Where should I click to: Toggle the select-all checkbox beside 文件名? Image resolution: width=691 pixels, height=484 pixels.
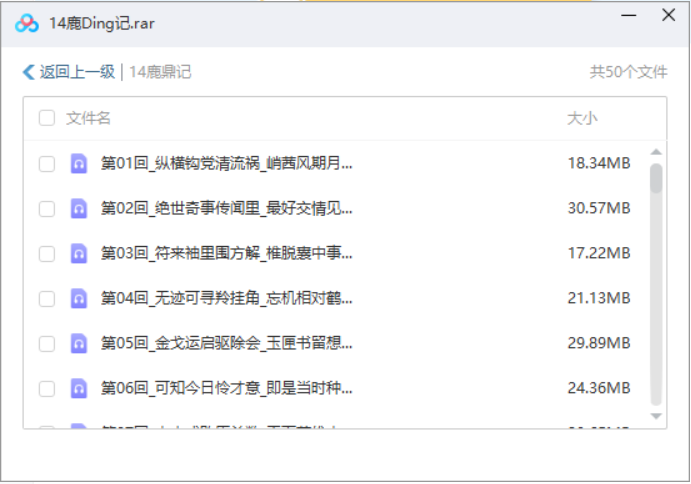[47, 119]
